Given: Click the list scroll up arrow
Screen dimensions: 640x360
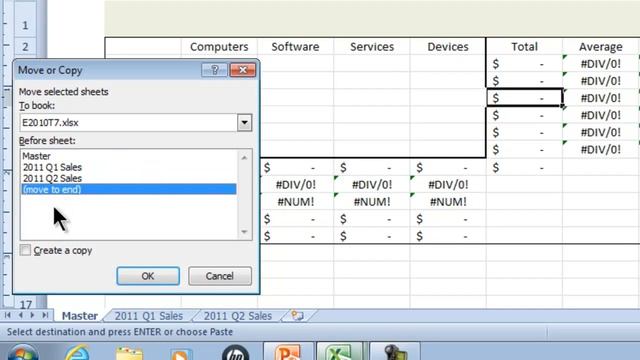Looking at the screenshot, I should 244,158.
